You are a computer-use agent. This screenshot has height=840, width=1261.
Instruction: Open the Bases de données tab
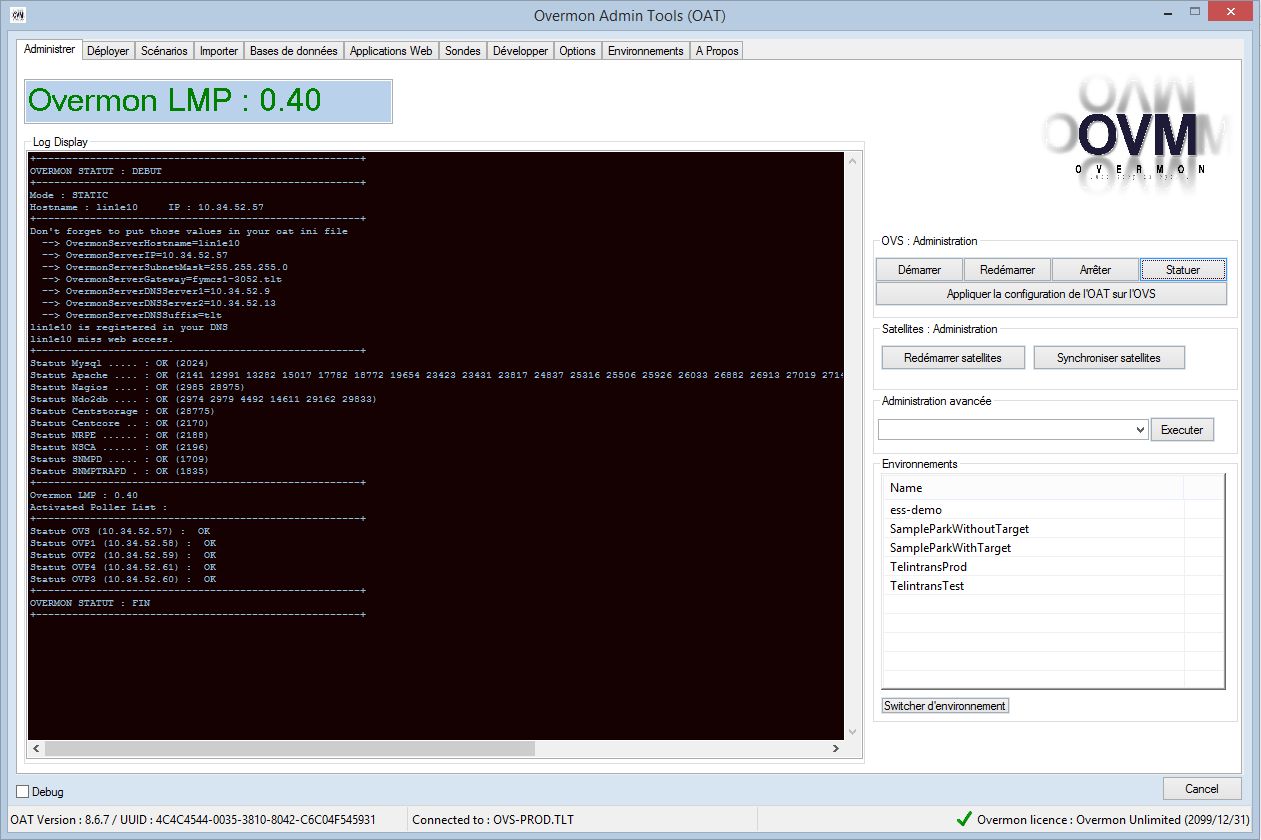pyautogui.click(x=294, y=51)
